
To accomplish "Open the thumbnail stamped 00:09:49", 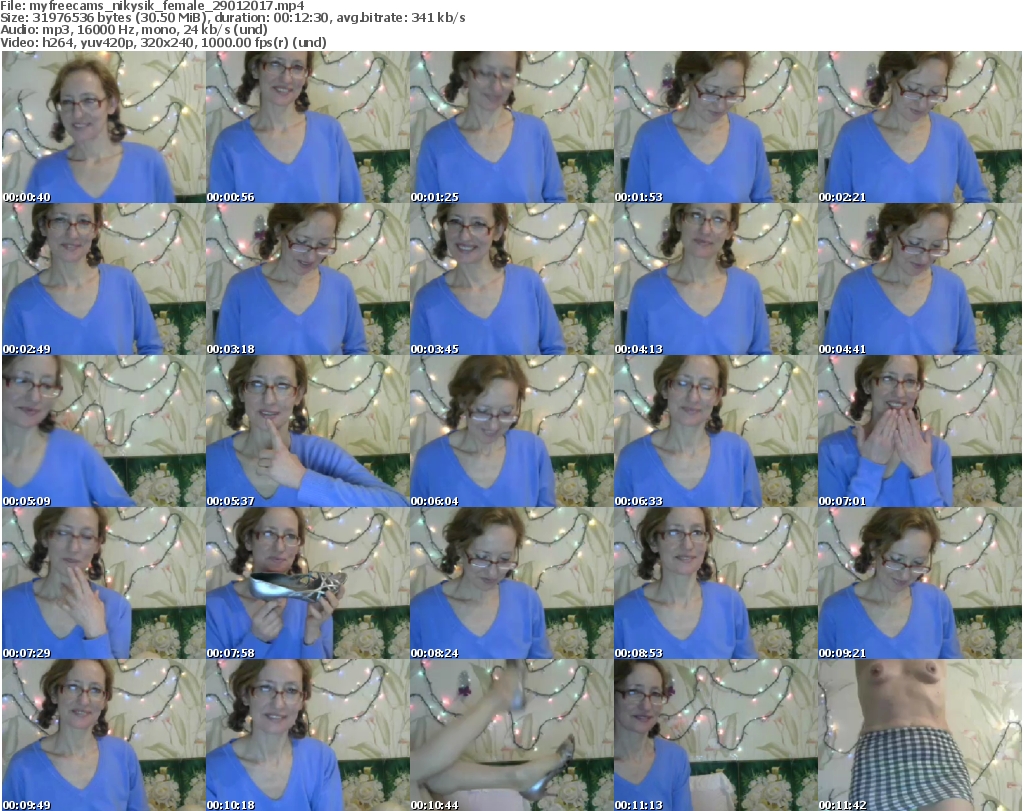I will pyautogui.click(x=104, y=735).
